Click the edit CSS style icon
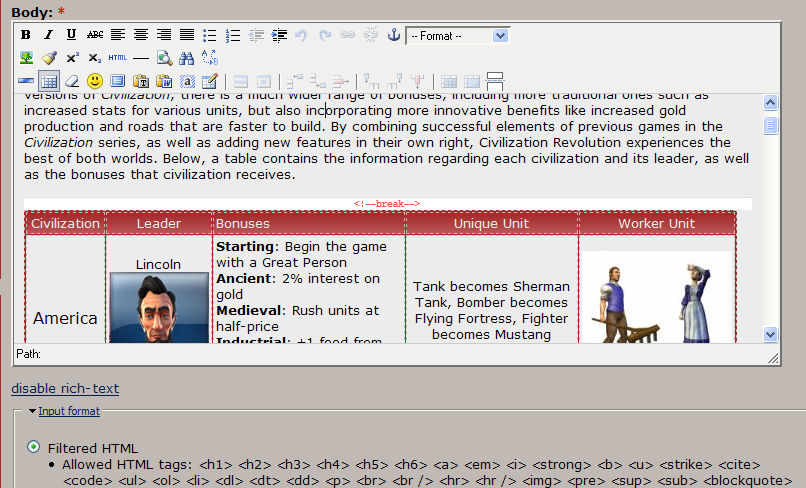The image size is (806, 488). (x=210, y=81)
